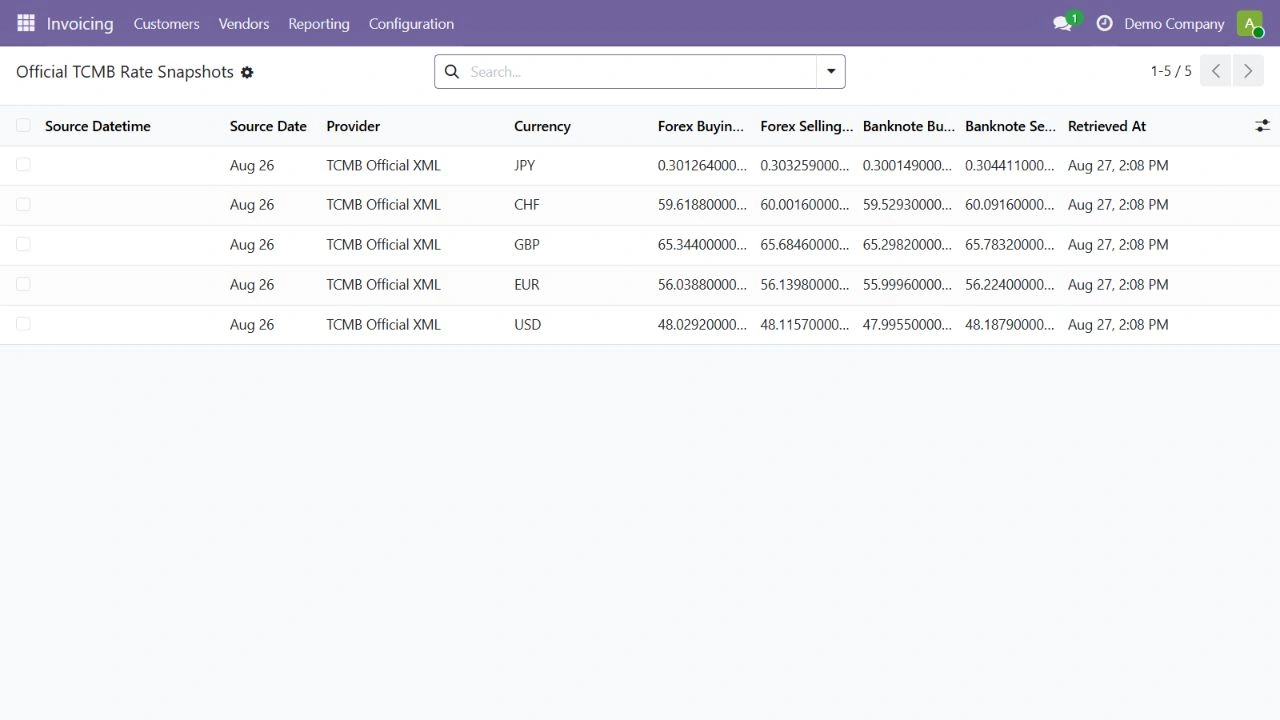The height and width of the screenshot is (720, 1280).
Task: Sort by Forex Selling column header
Action: coord(806,126)
